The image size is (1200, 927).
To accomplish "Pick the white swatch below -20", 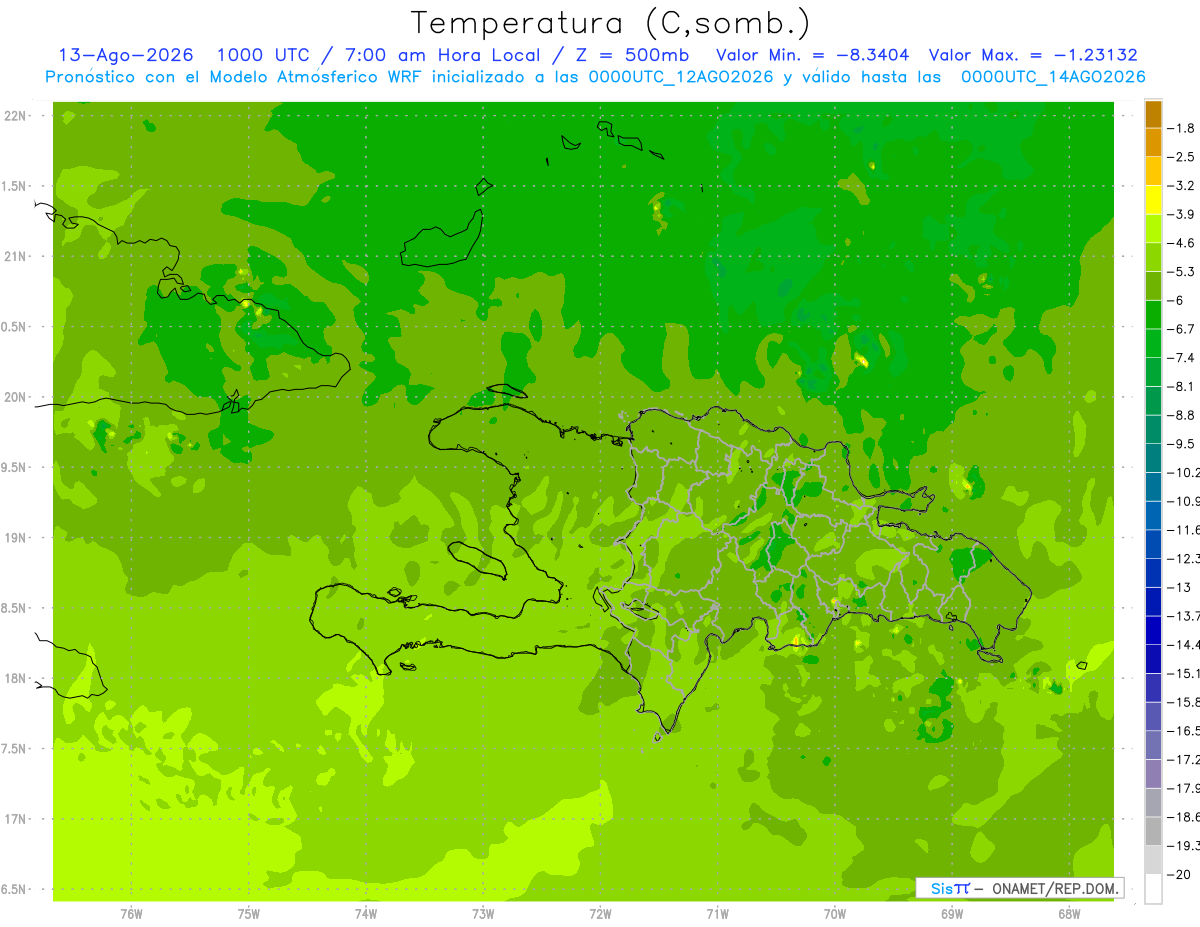I will pyautogui.click(x=1153, y=889).
